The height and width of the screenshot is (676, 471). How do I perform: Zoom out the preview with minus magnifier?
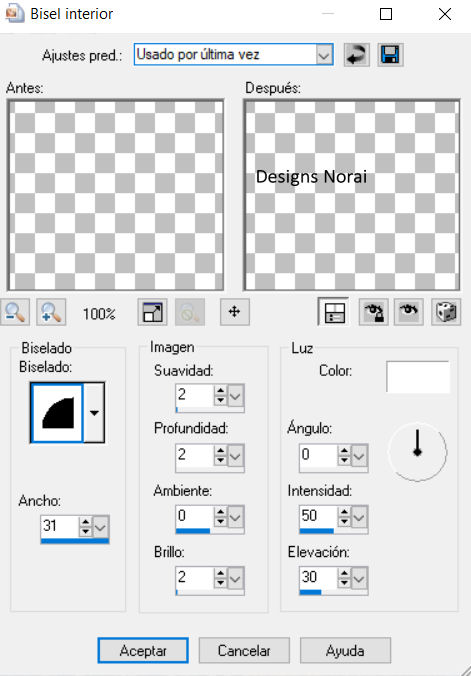click(15, 312)
